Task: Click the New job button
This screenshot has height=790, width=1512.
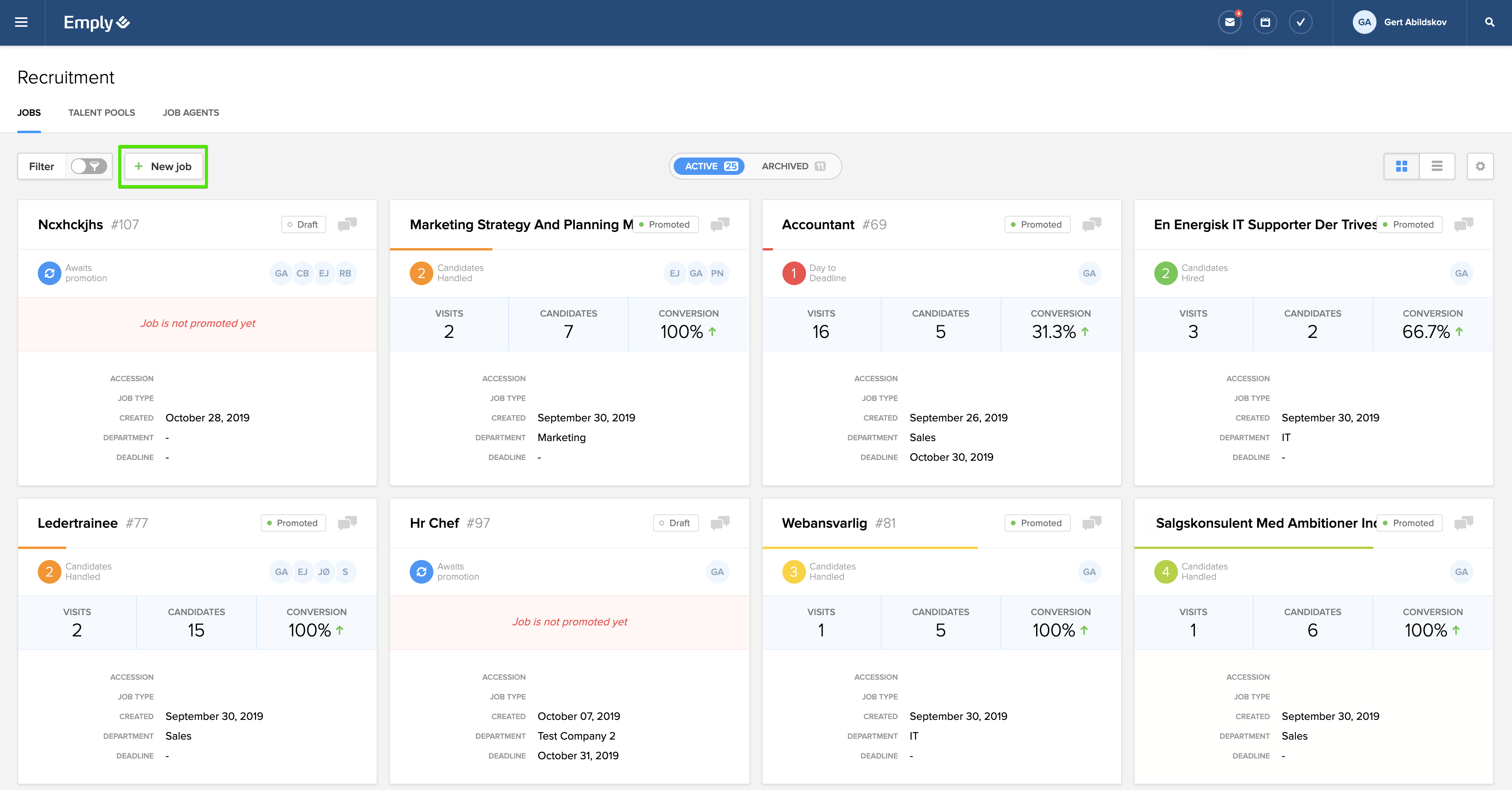Action: [163, 166]
